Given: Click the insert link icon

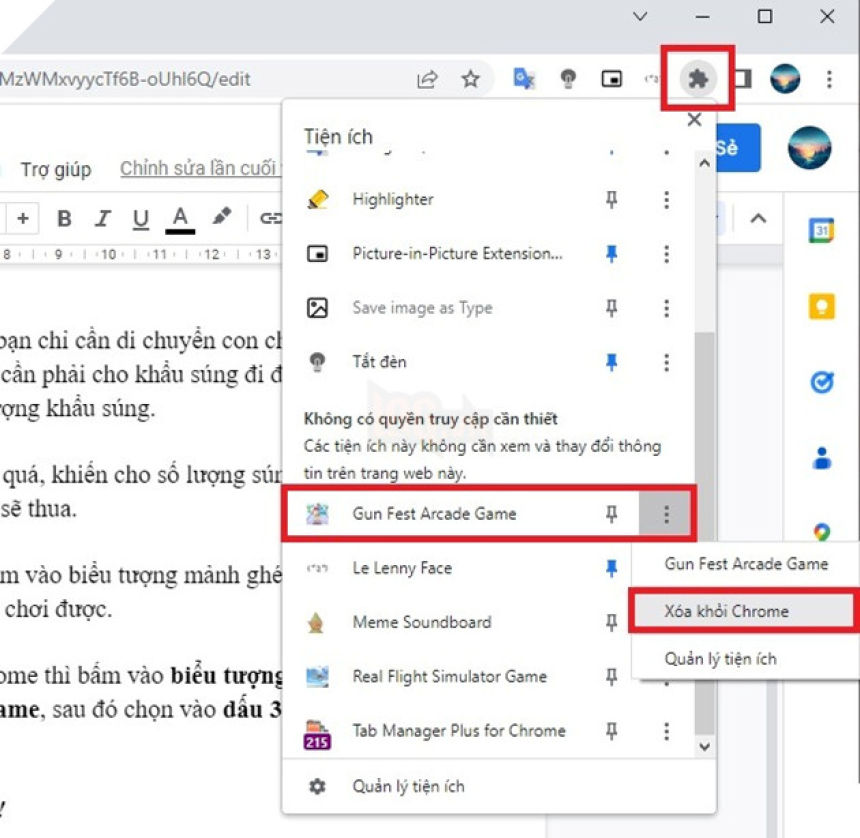Looking at the screenshot, I should pyautogui.click(x=271, y=218).
